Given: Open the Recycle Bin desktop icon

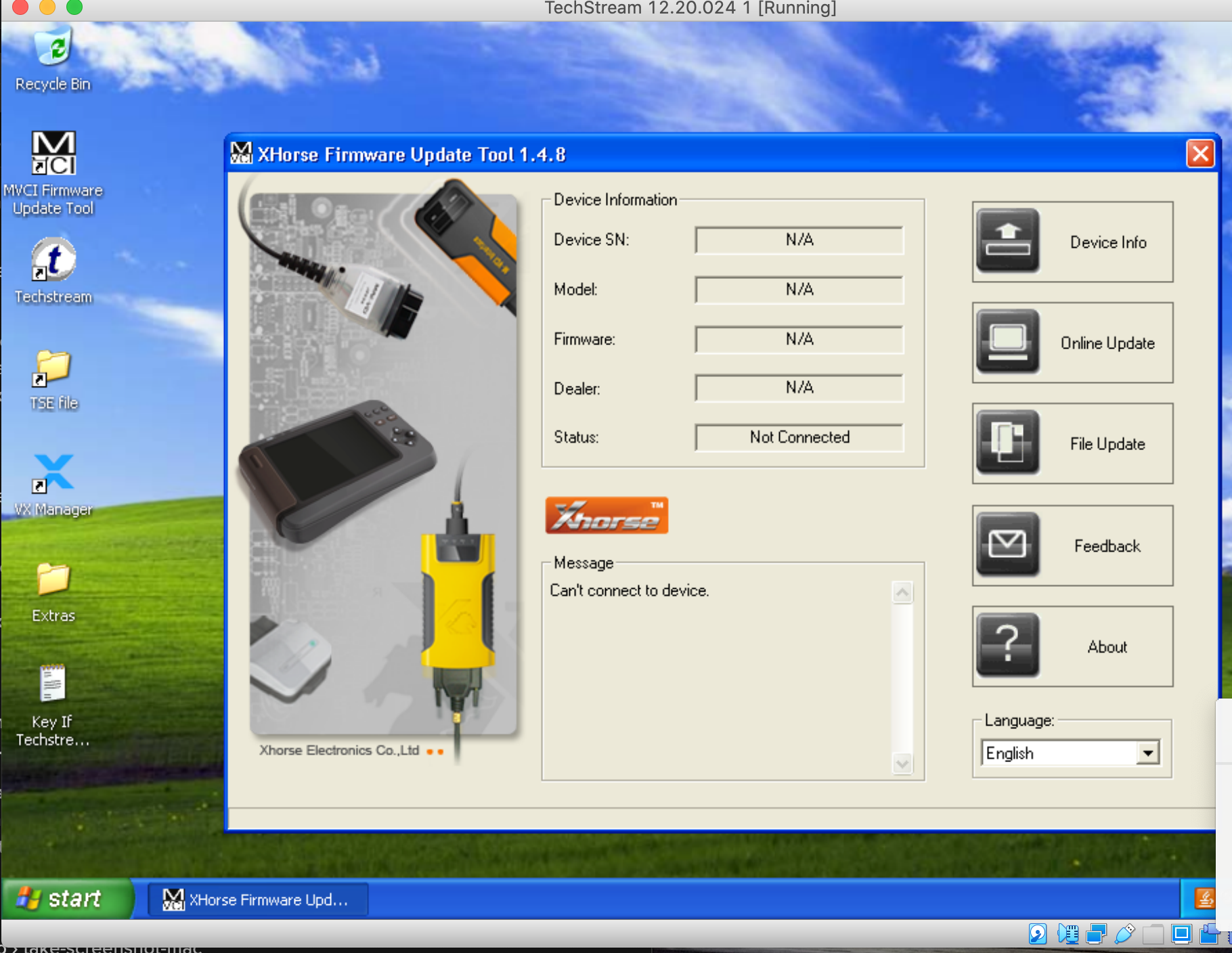Looking at the screenshot, I should (x=53, y=58).
